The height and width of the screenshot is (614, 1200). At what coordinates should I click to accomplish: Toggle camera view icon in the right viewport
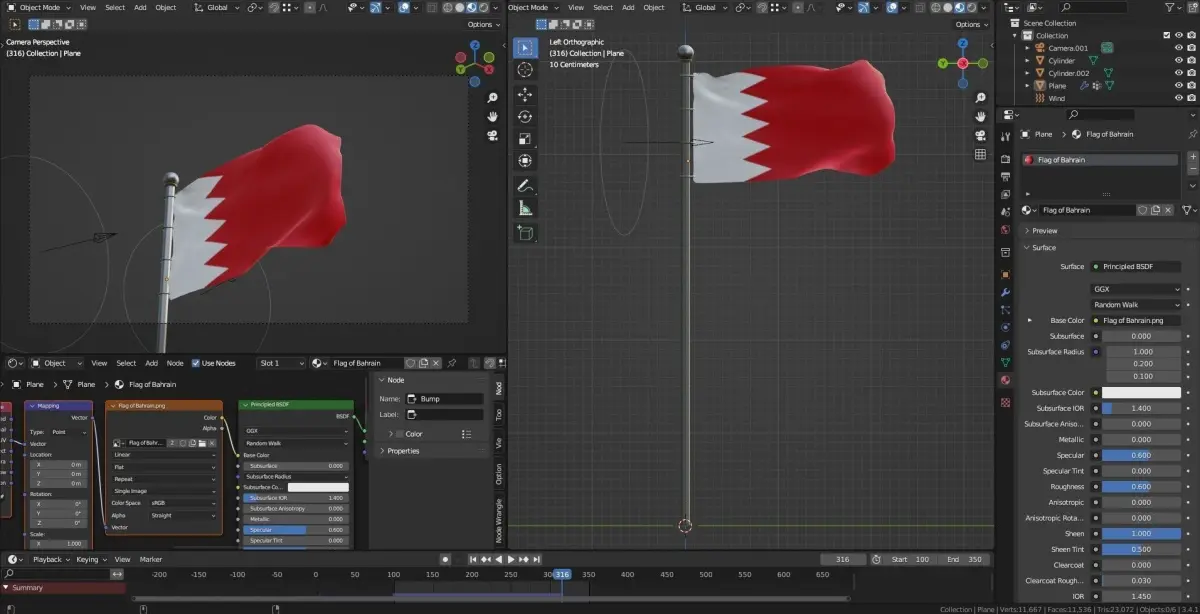point(980,136)
